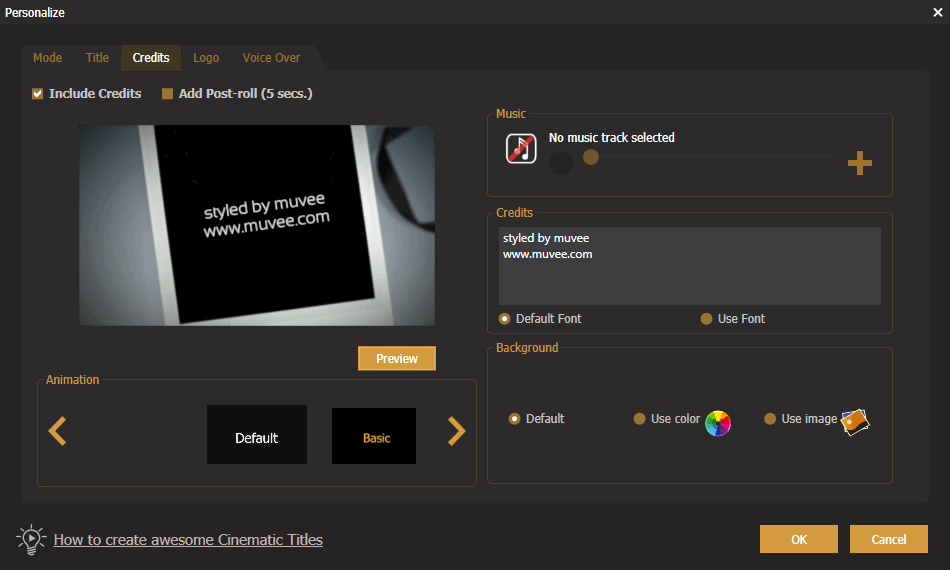Click inside the Credits text box
Screen dimensions: 950x570
tap(689, 266)
